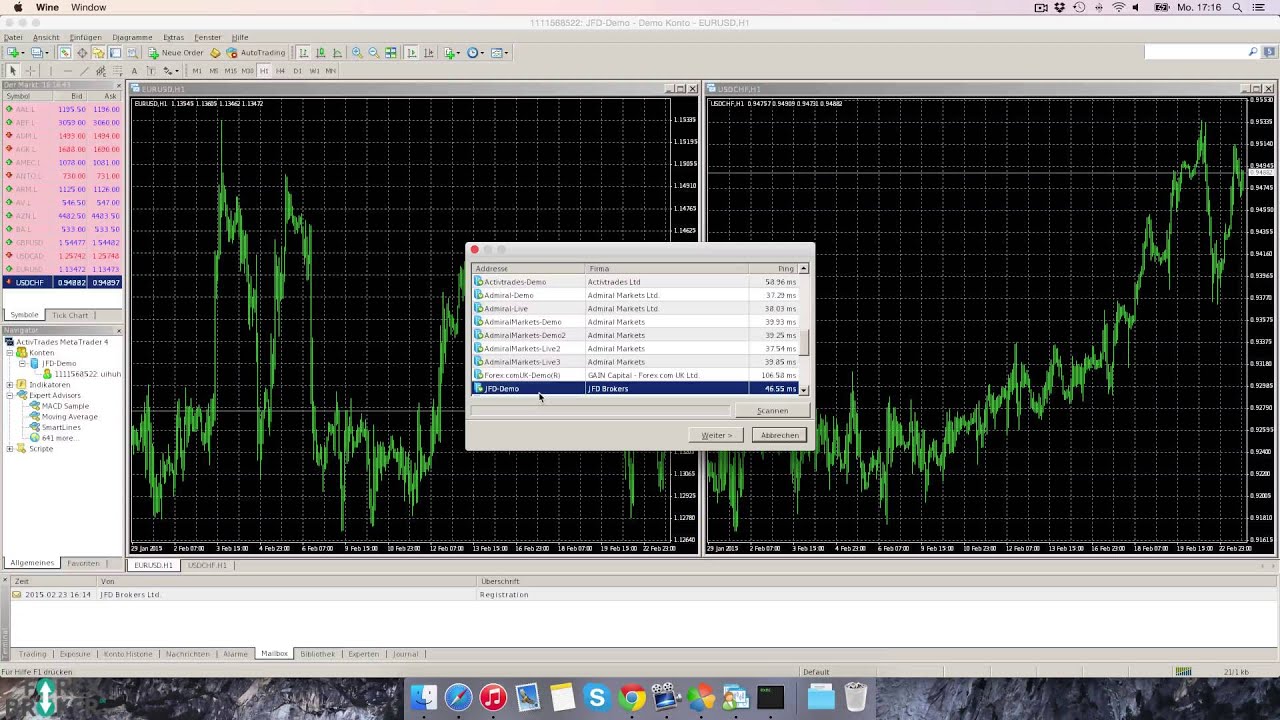Screen dimensions: 1280x720
Task: Switch to the Favoriten tab in Navigator
Action: [x=83, y=563]
